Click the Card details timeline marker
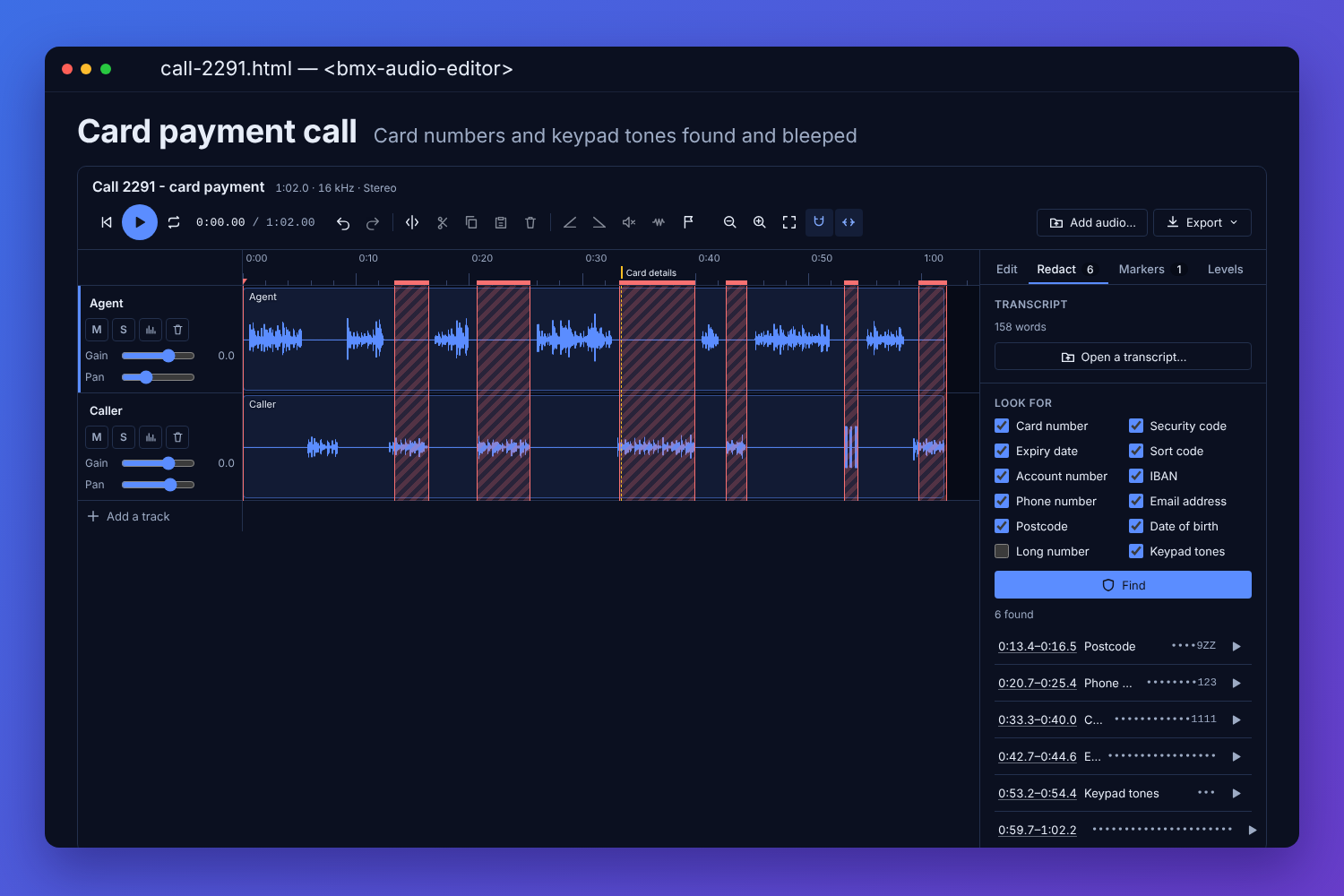This screenshot has height=896, width=1344. coord(650,272)
